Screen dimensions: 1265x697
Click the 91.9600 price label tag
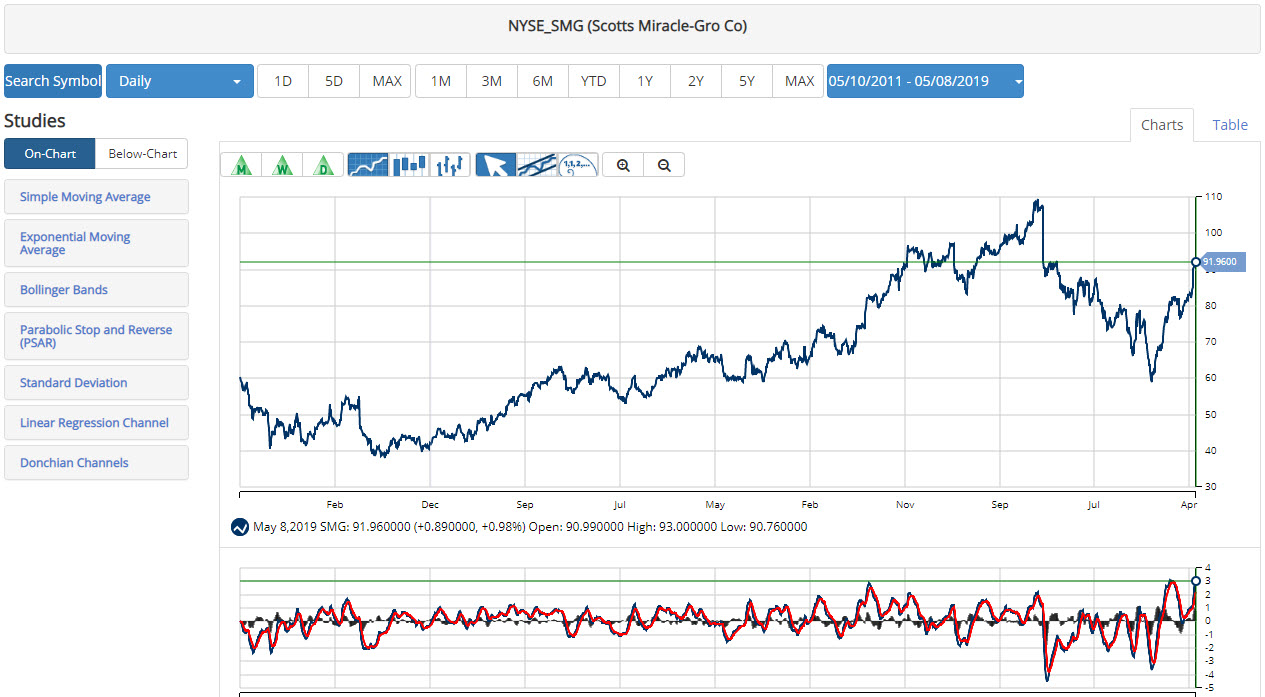click(x=1224, y=262)
